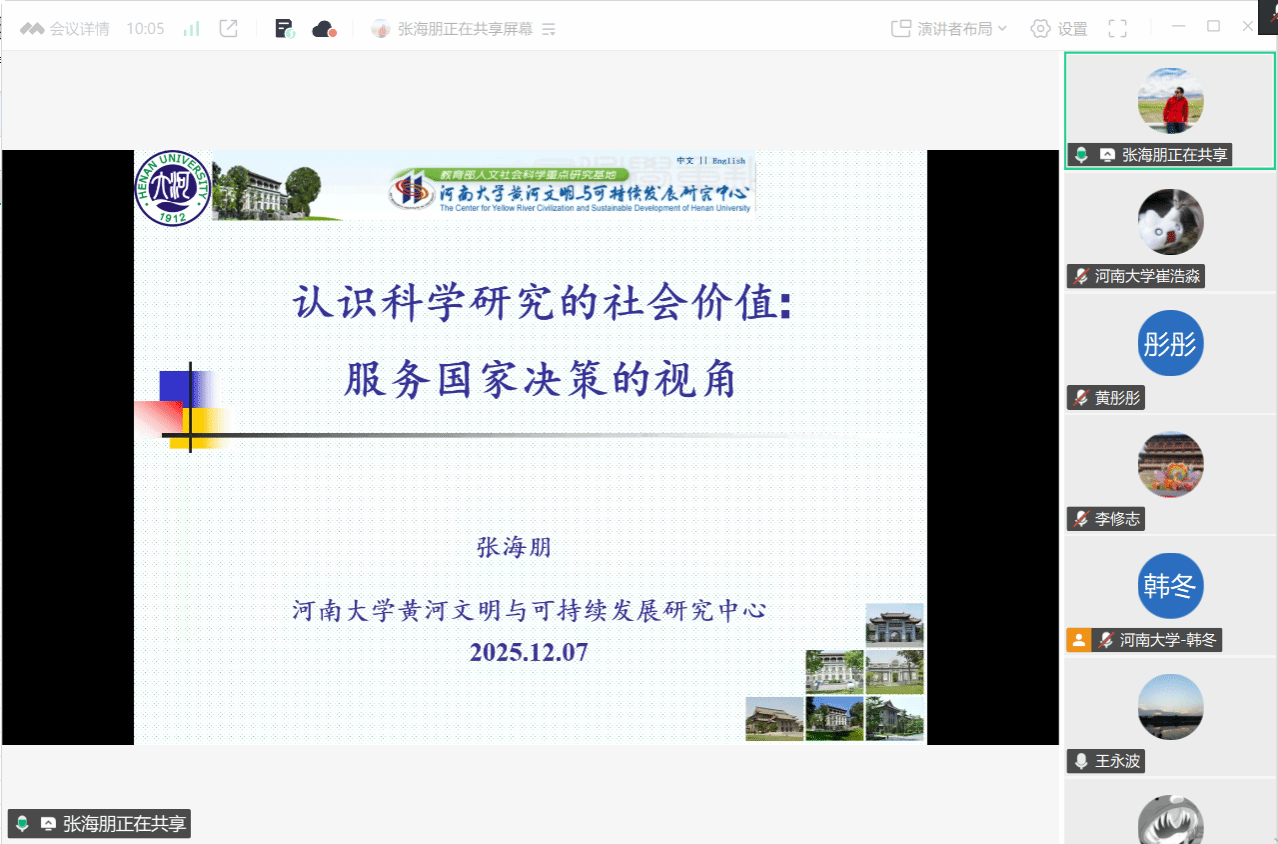
Task: Open the meeting notes document icon
Action: tap(285, 29)
